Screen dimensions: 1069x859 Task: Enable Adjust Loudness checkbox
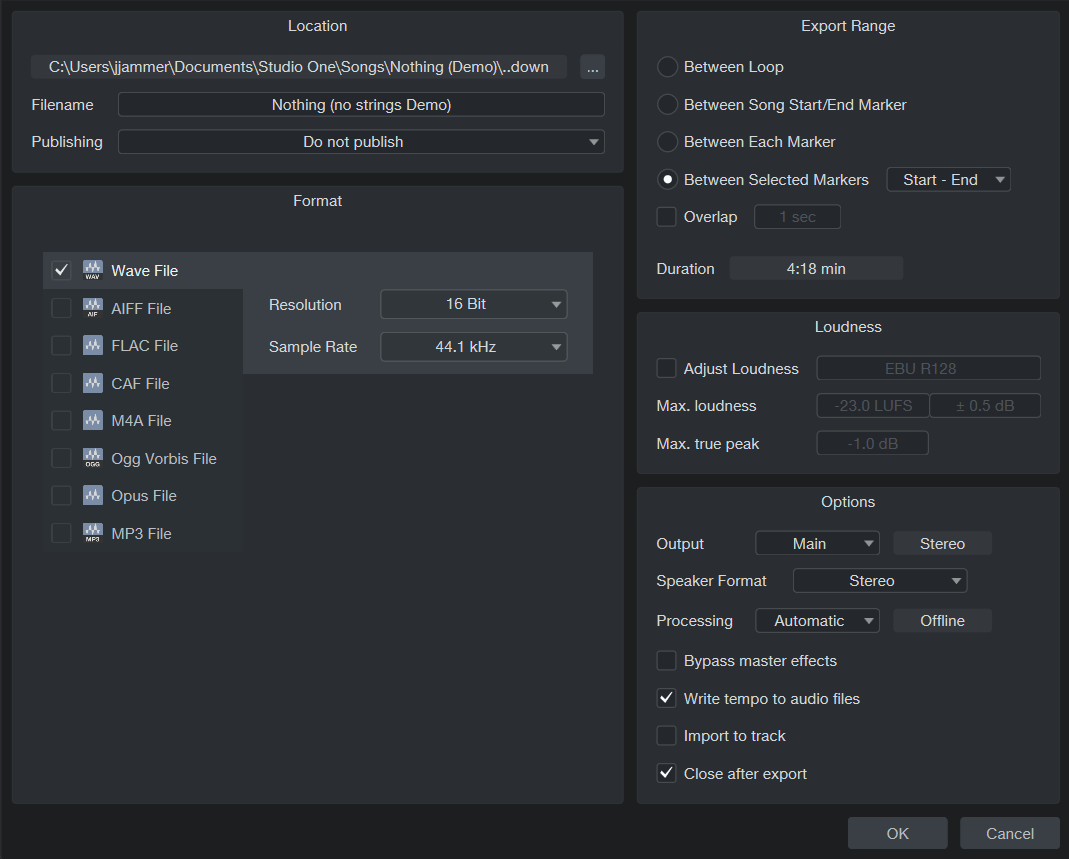666,368
